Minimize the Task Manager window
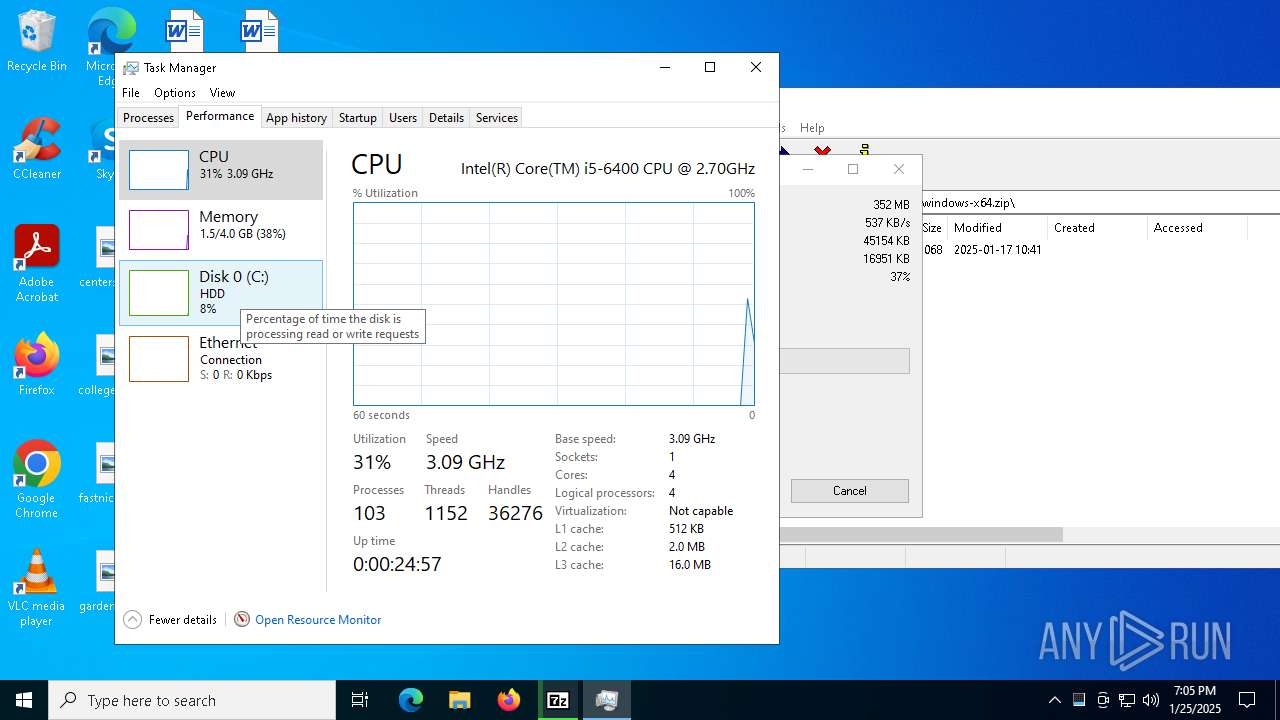 click(665, 68)
